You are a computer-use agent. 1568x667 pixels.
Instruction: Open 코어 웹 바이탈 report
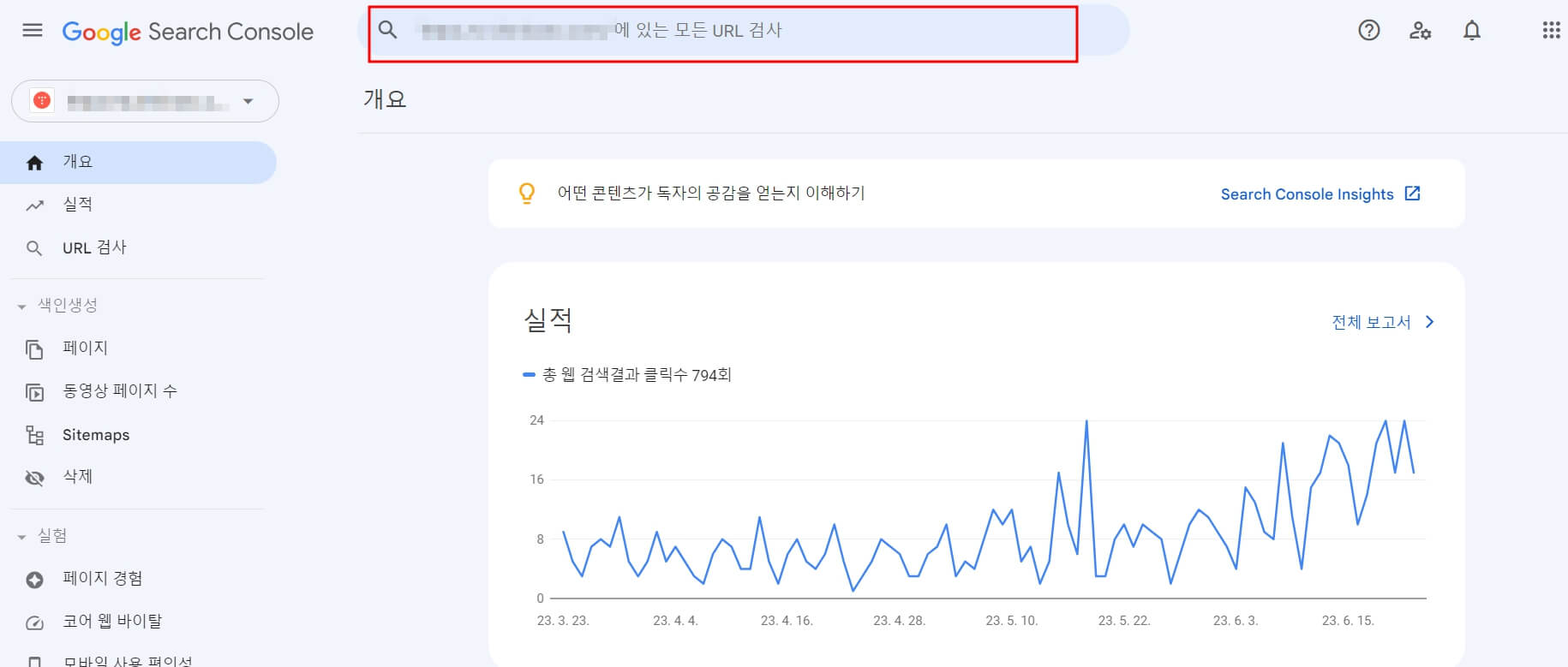(138, 622)
